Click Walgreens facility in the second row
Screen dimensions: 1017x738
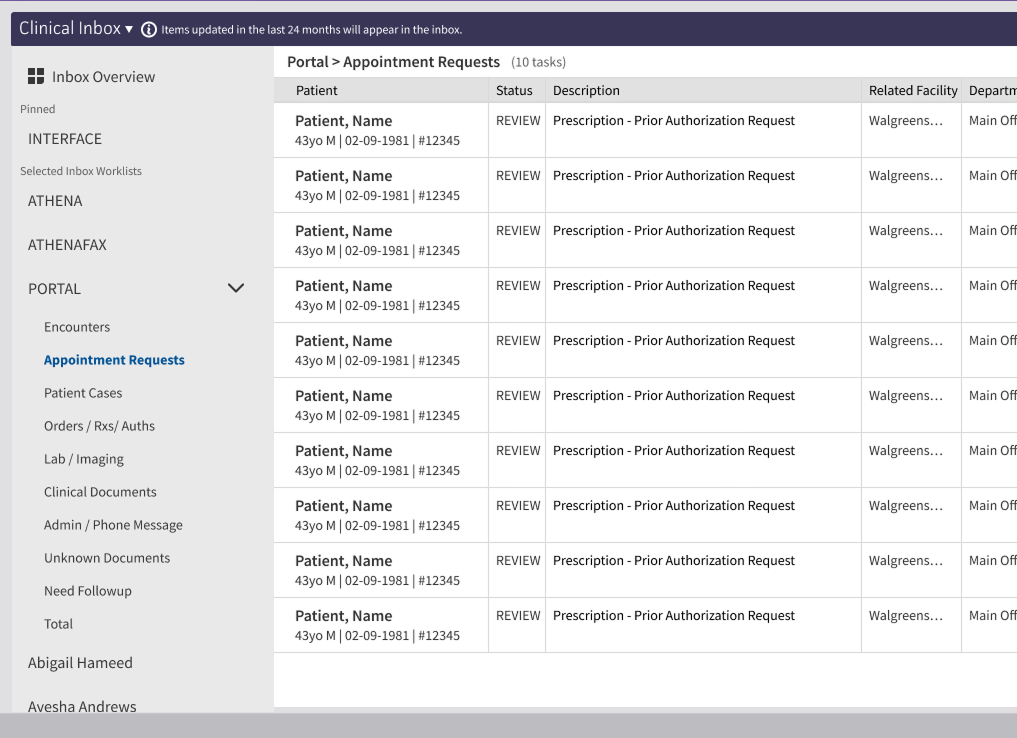[x=906, y=176]
